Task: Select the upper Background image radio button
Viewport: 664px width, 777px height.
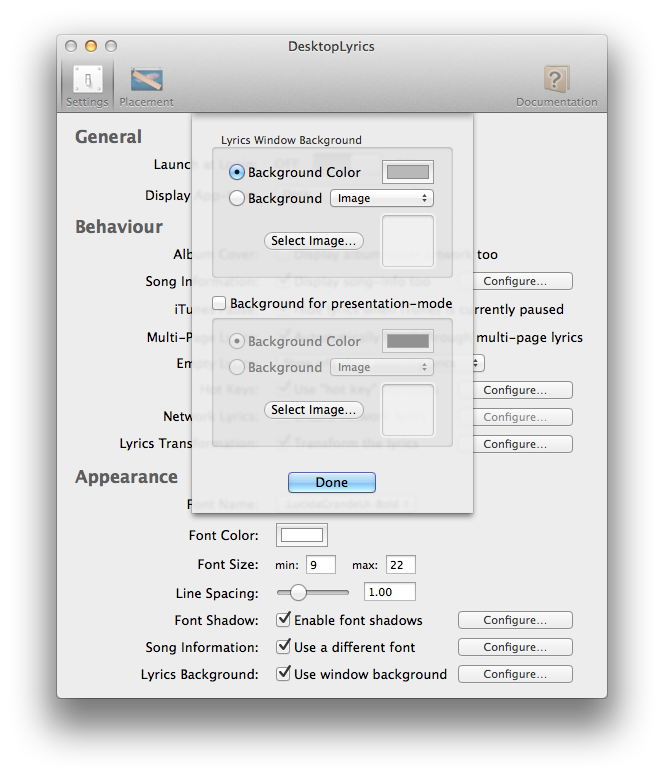Action: pos(237,198)
